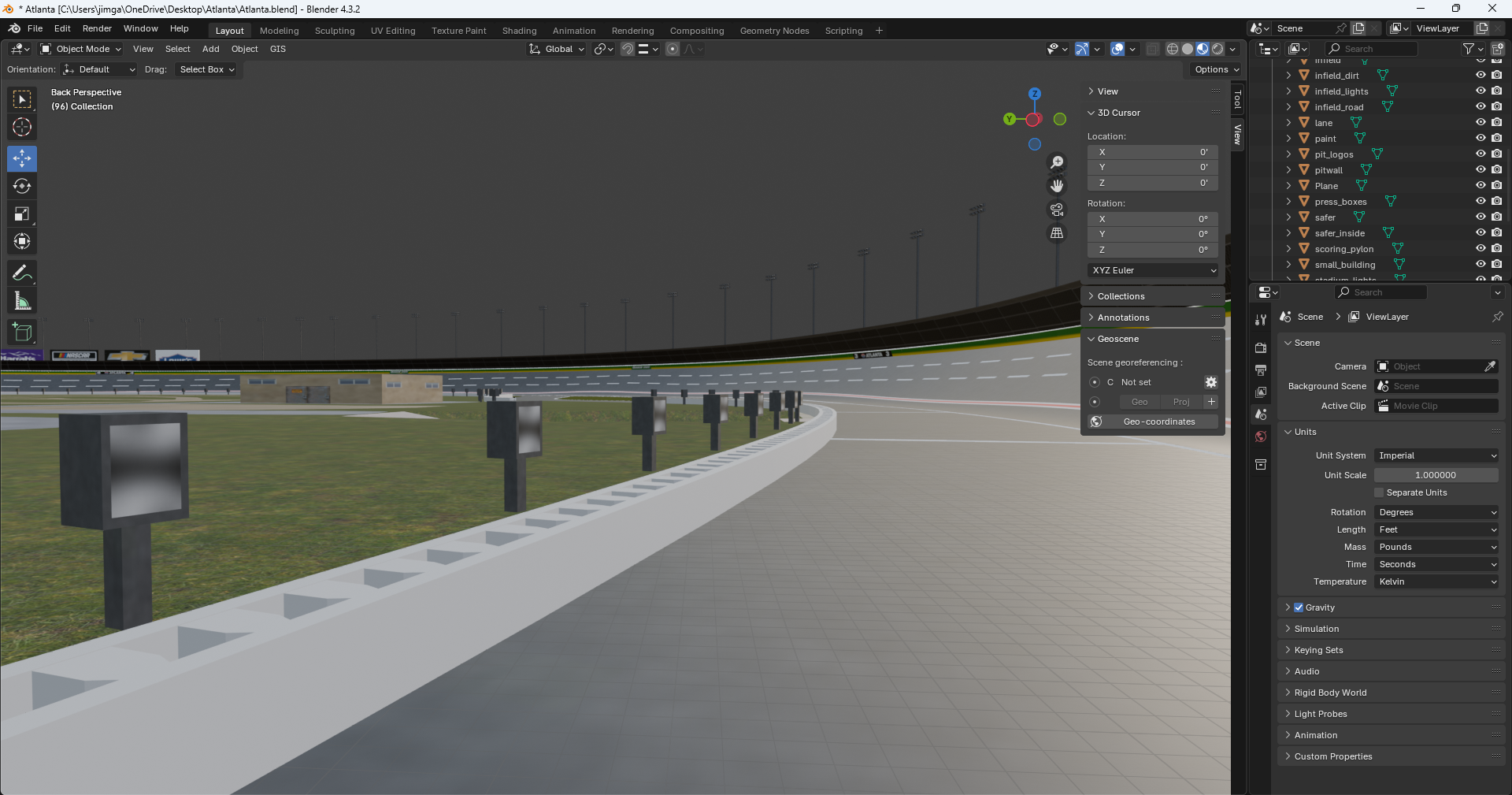Click the 3D Cursor tool

coord(22,127)
